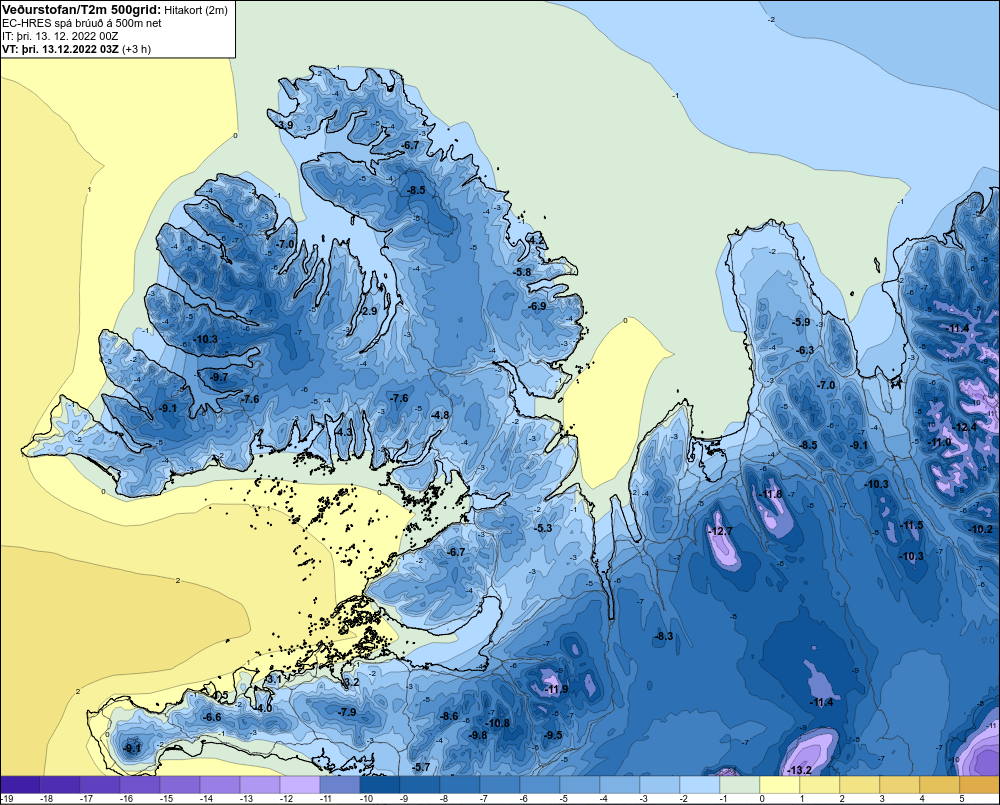Click the legend color swatch labeled -10

point(379,785)
